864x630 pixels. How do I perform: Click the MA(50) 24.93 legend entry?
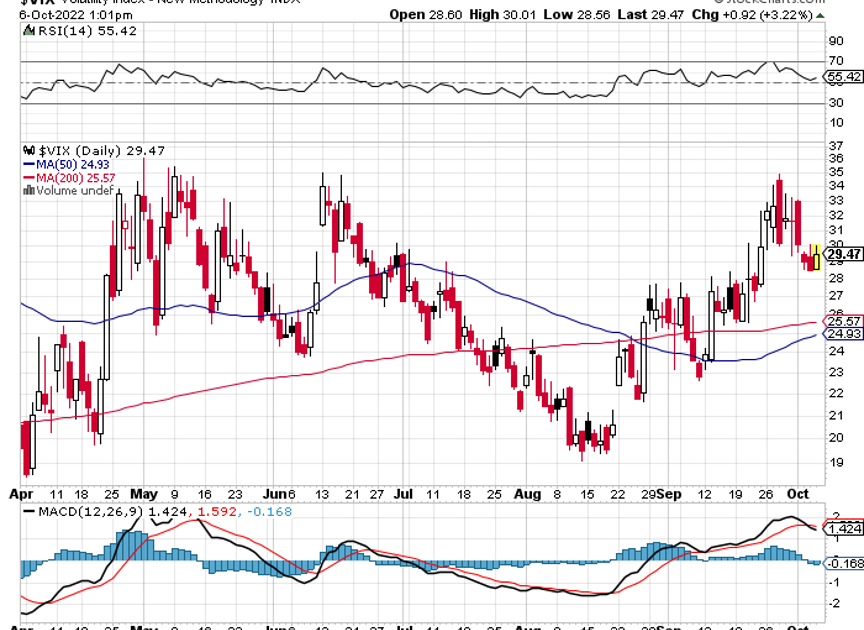click(65, 164)
